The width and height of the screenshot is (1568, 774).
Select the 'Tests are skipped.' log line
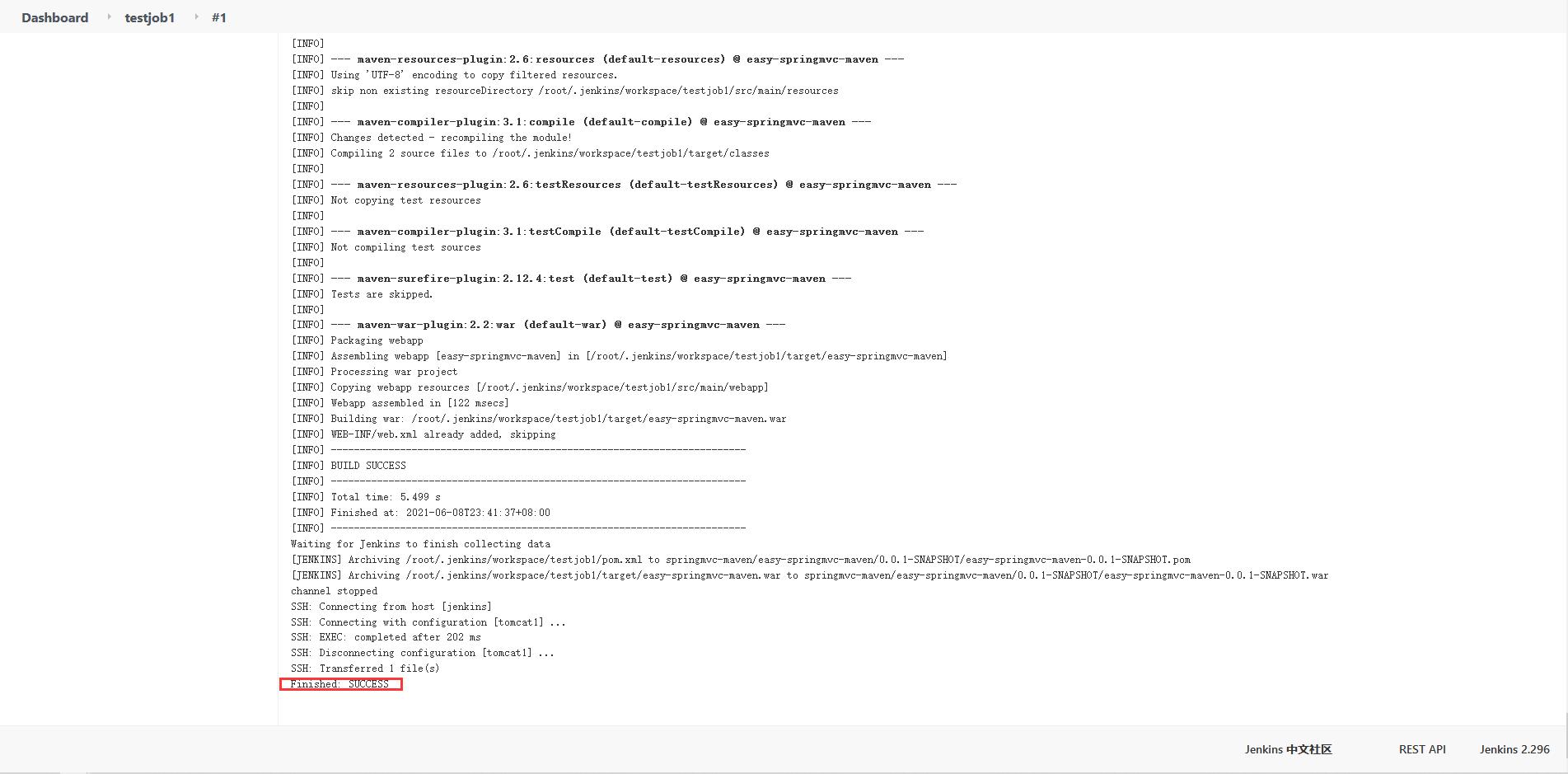click(362, 294)
